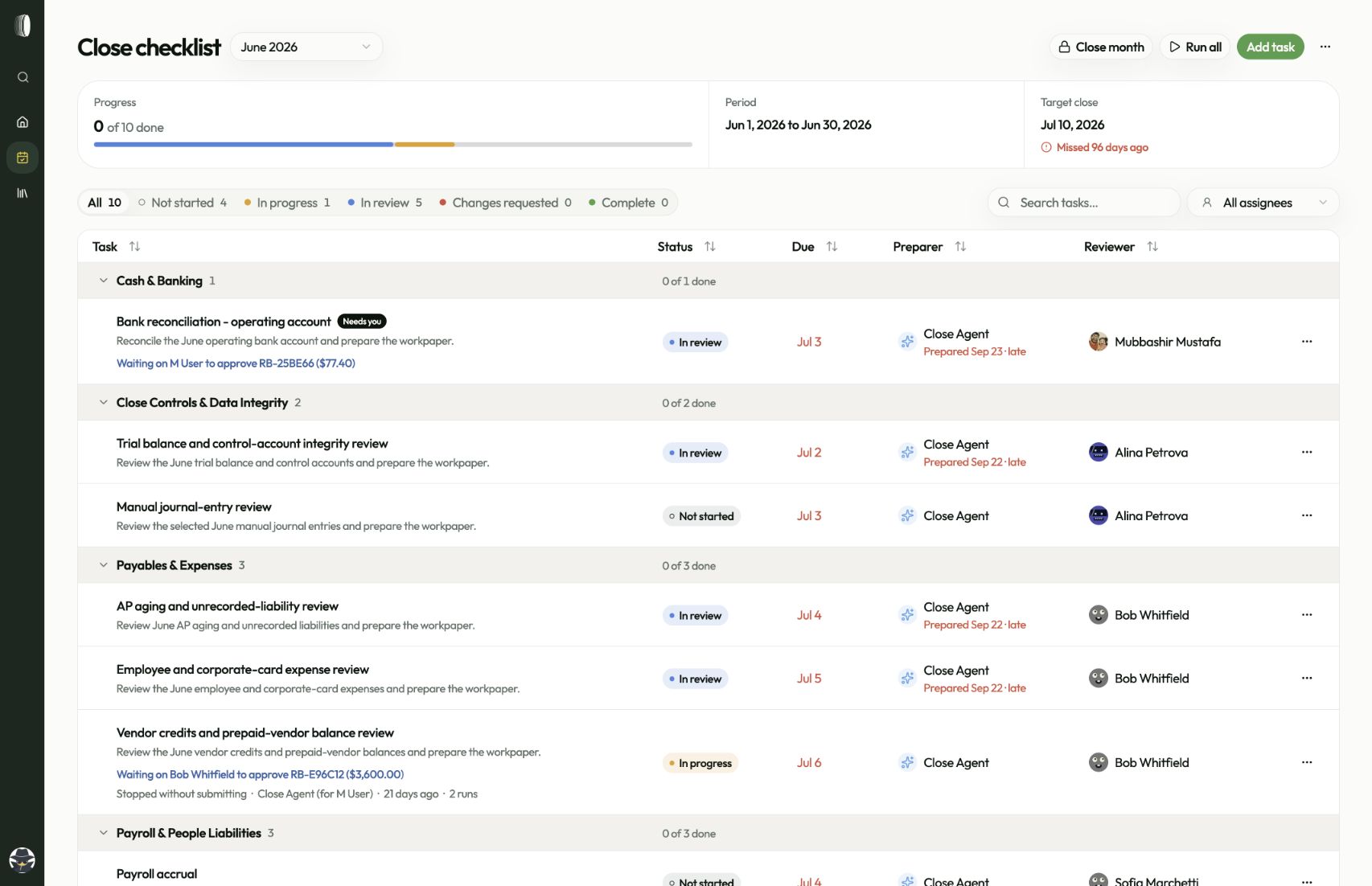Click In review status of Trial balance task

(x=695, y=453)
